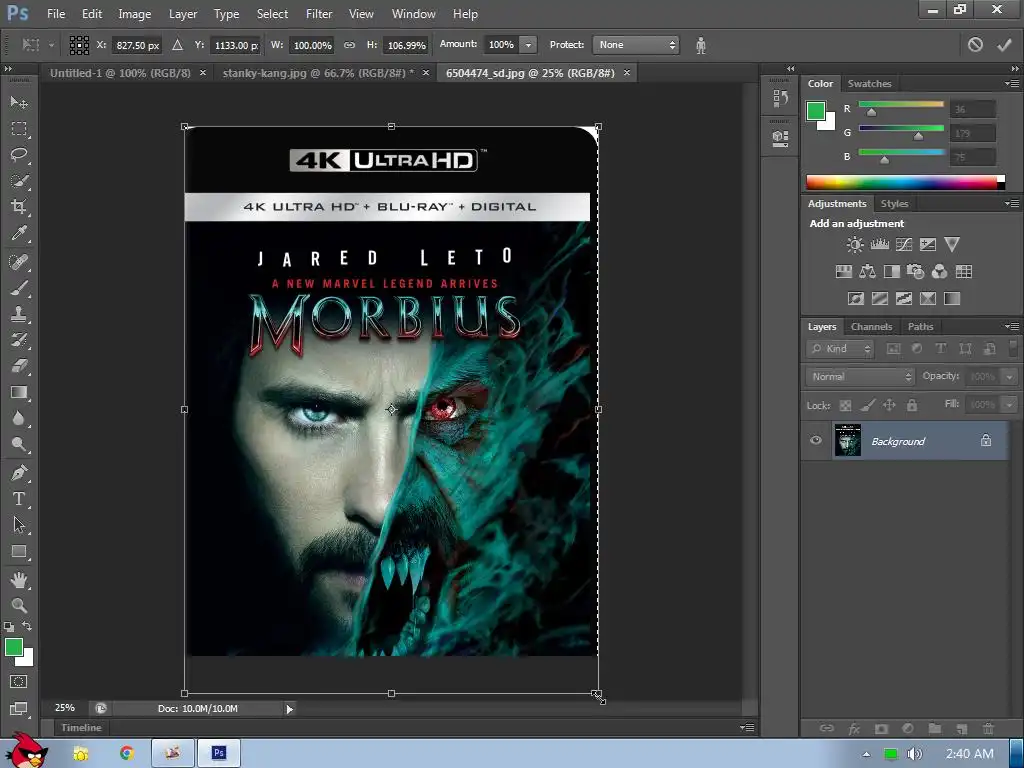1024x768 pixels.
Task: Select the Lasso tool
Action: tap(19, 155)
